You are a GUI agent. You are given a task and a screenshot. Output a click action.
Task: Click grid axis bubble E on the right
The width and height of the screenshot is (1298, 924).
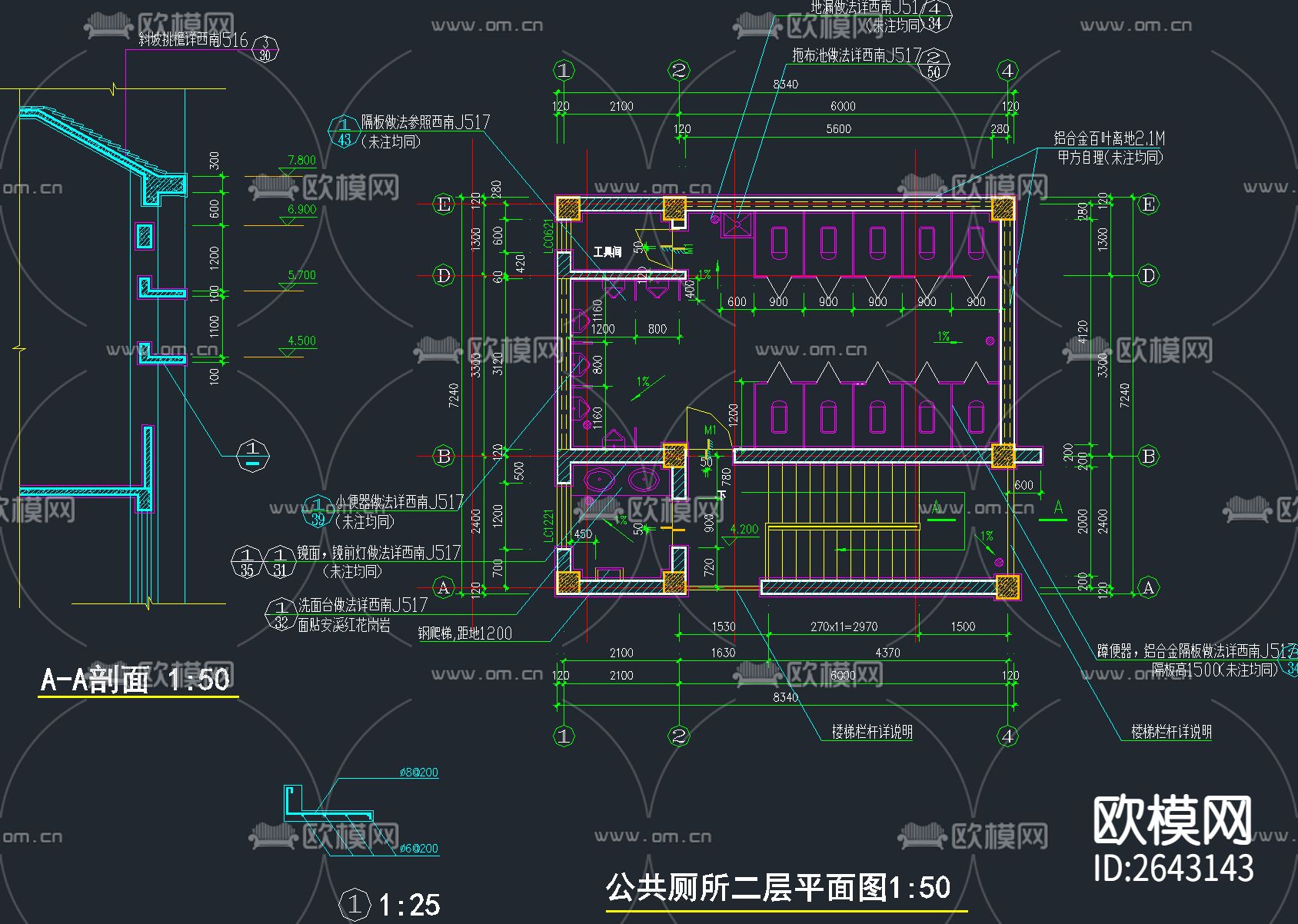click(x=1149, y=204)
